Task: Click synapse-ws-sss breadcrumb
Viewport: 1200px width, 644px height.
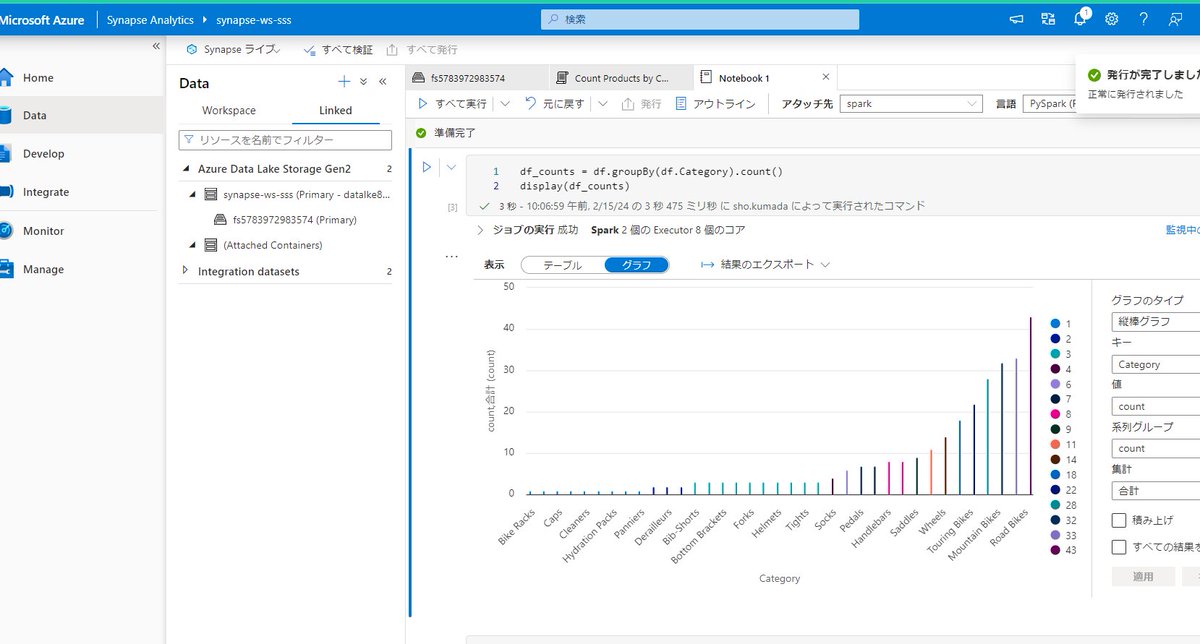Action: coord(252,19)
